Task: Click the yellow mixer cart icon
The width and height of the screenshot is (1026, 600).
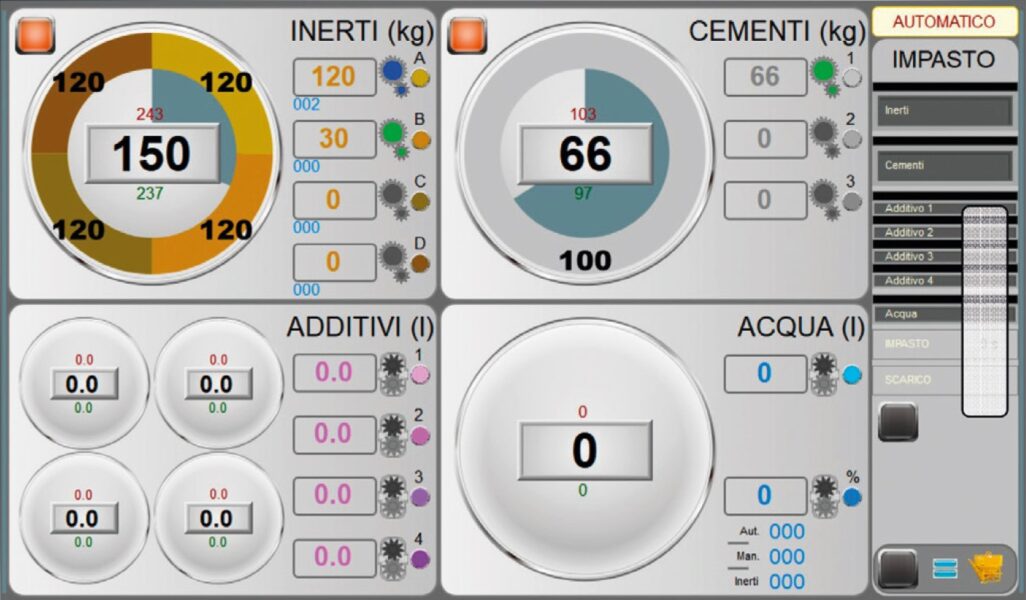Action: (987, 567)
